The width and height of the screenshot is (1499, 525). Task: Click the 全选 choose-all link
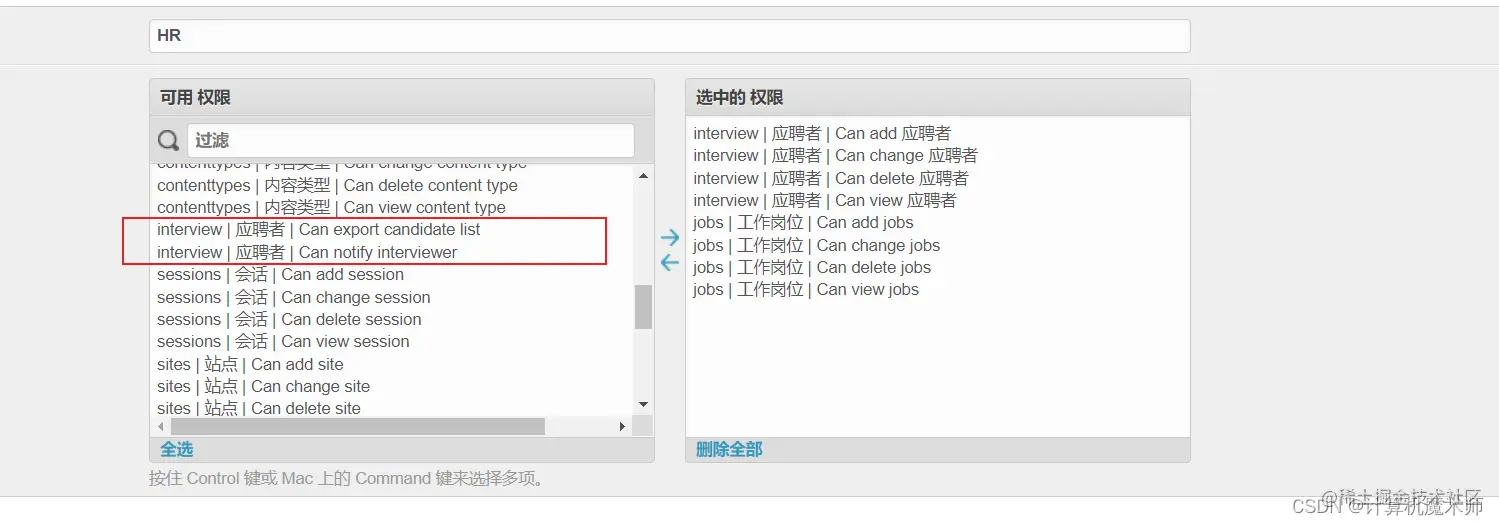tap(177, 450)
